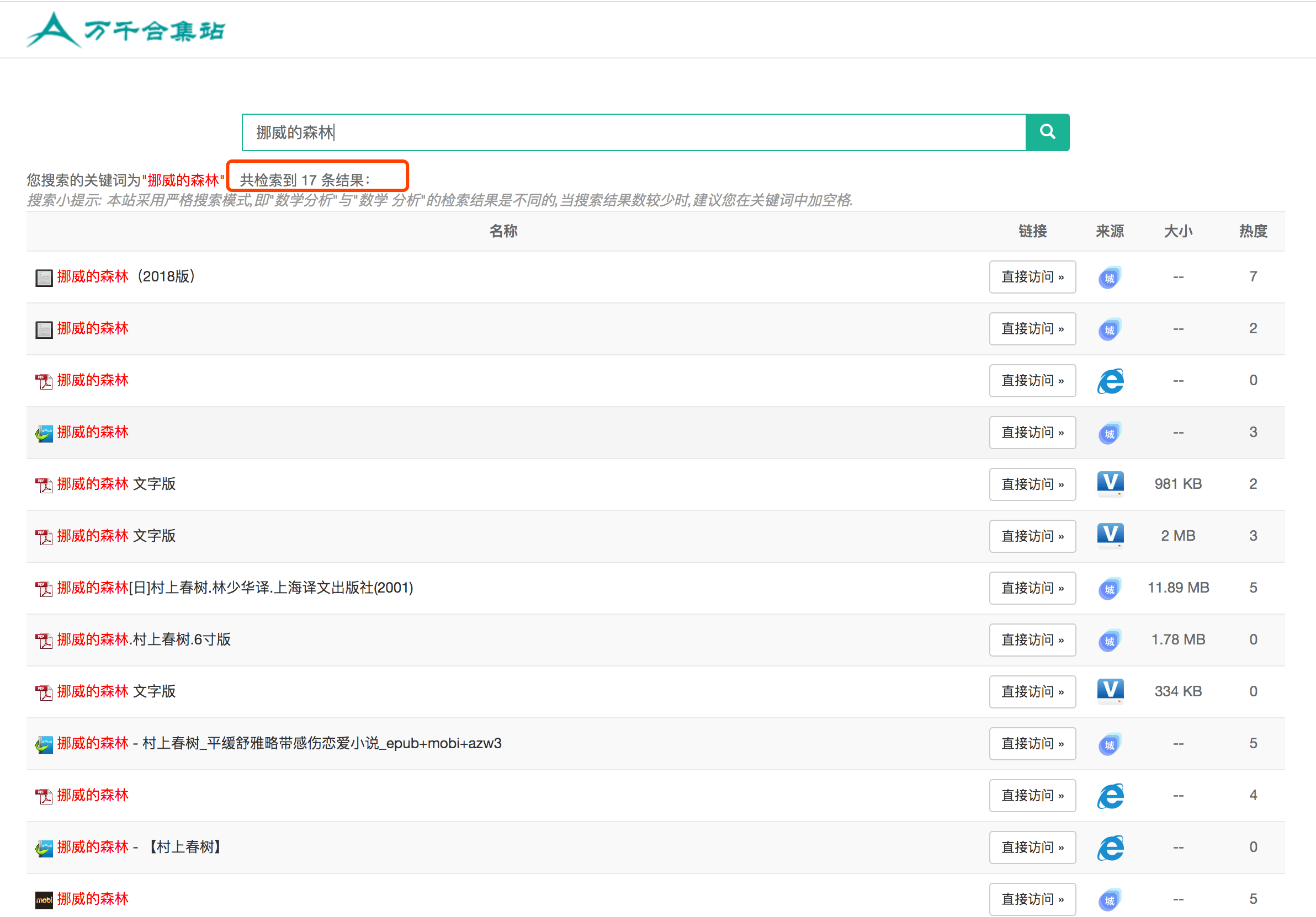Click the 热度 column header
Screen dimensions: 1316x917
[x=1253, y=231]
